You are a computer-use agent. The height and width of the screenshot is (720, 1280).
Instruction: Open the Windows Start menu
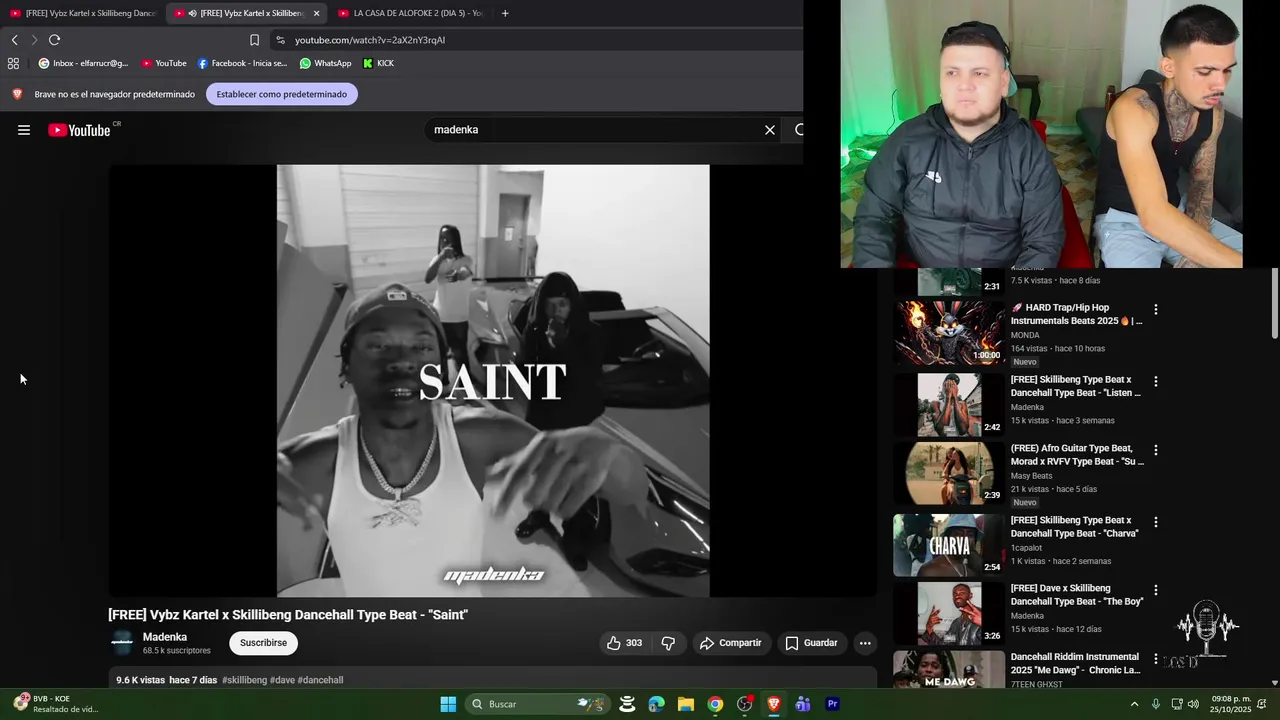(448, 704)
